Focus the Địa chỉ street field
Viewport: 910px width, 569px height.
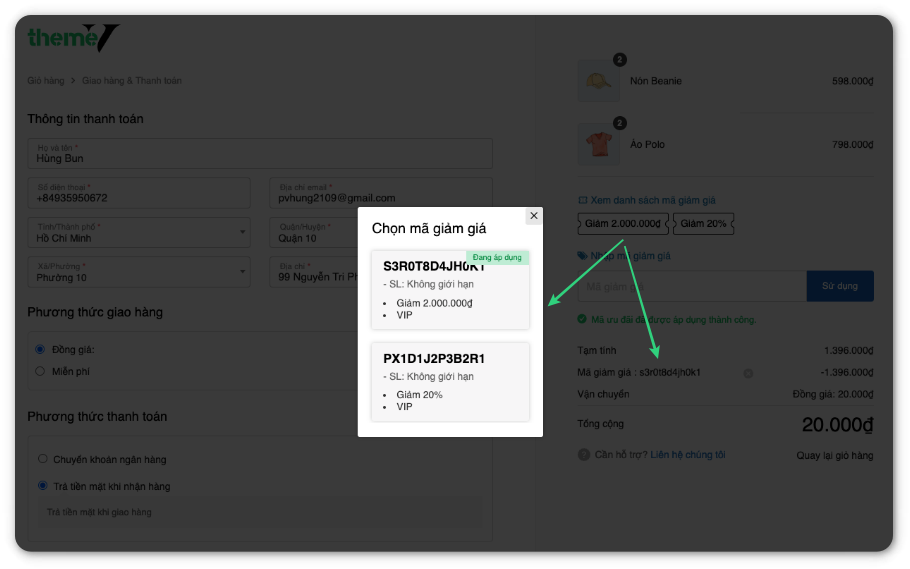pos(313,272)
